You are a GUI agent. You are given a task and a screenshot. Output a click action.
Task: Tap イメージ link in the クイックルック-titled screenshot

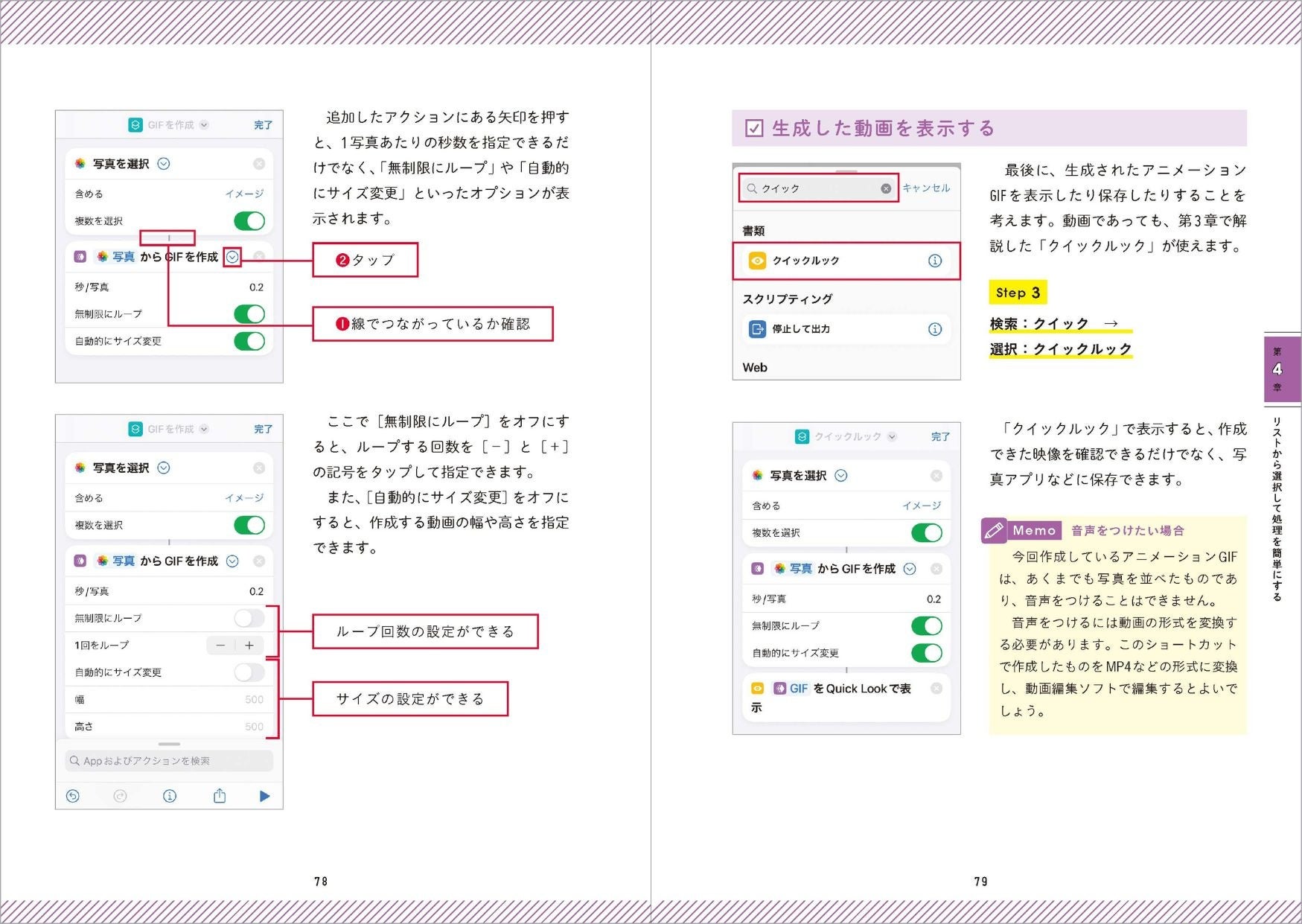922,506
